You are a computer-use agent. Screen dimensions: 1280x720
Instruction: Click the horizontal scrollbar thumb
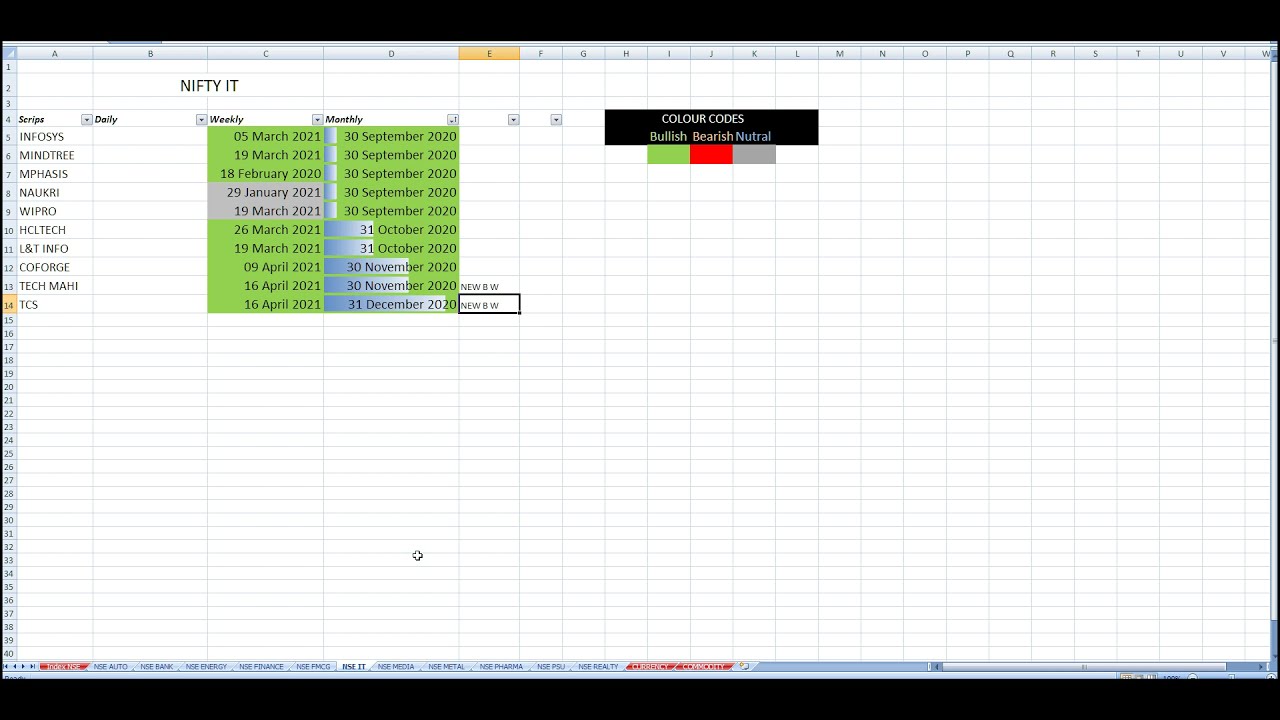[x=1084, y=667]
